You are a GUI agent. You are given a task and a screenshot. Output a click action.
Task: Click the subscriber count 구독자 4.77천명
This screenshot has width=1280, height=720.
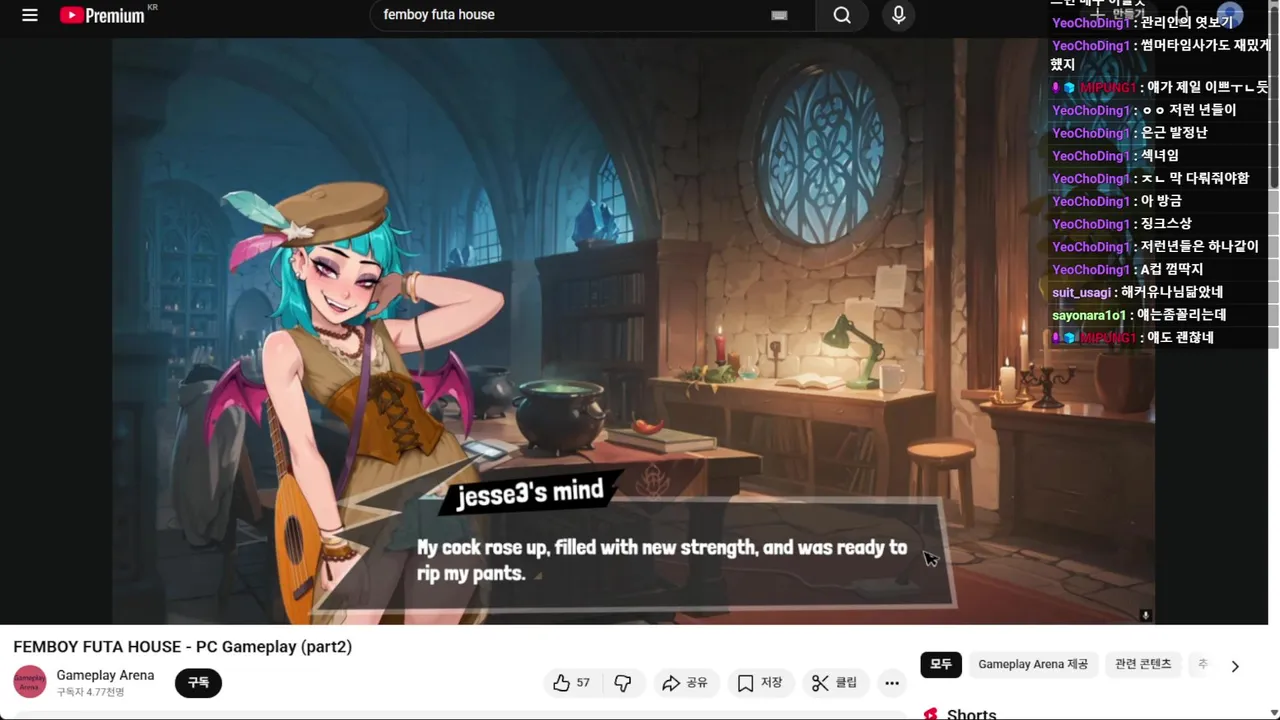coord(91,692)
